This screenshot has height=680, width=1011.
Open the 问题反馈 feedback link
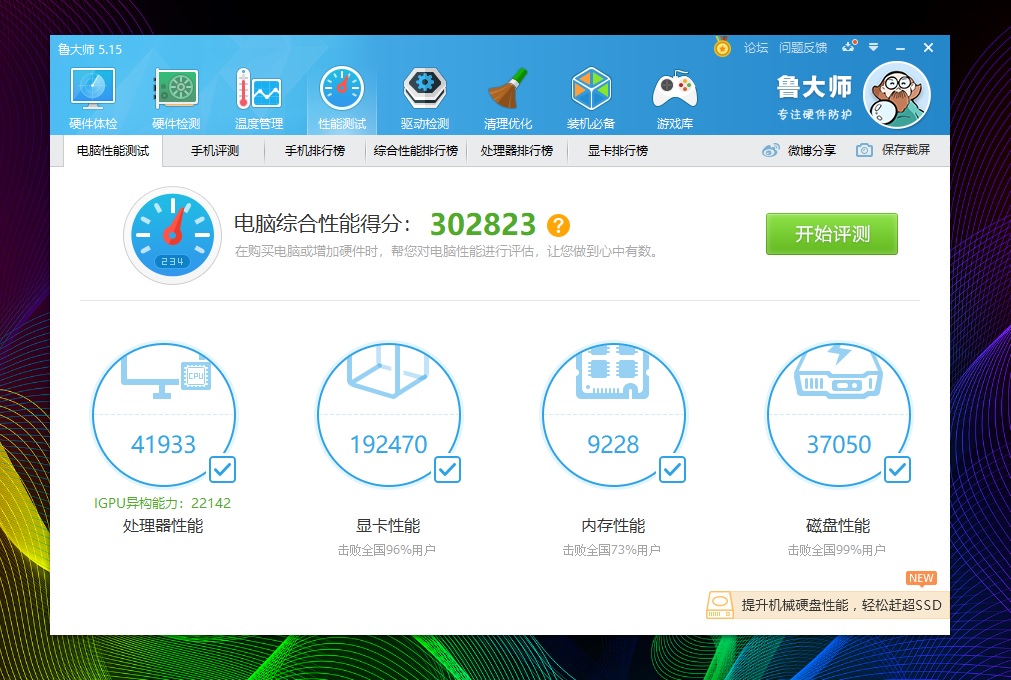pos(803,48)
